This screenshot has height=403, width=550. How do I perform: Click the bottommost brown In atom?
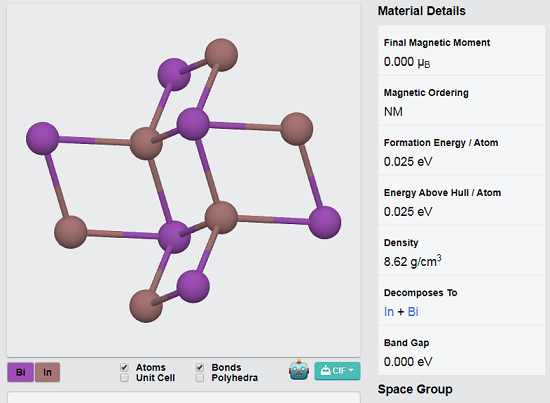tap(146, 306)
